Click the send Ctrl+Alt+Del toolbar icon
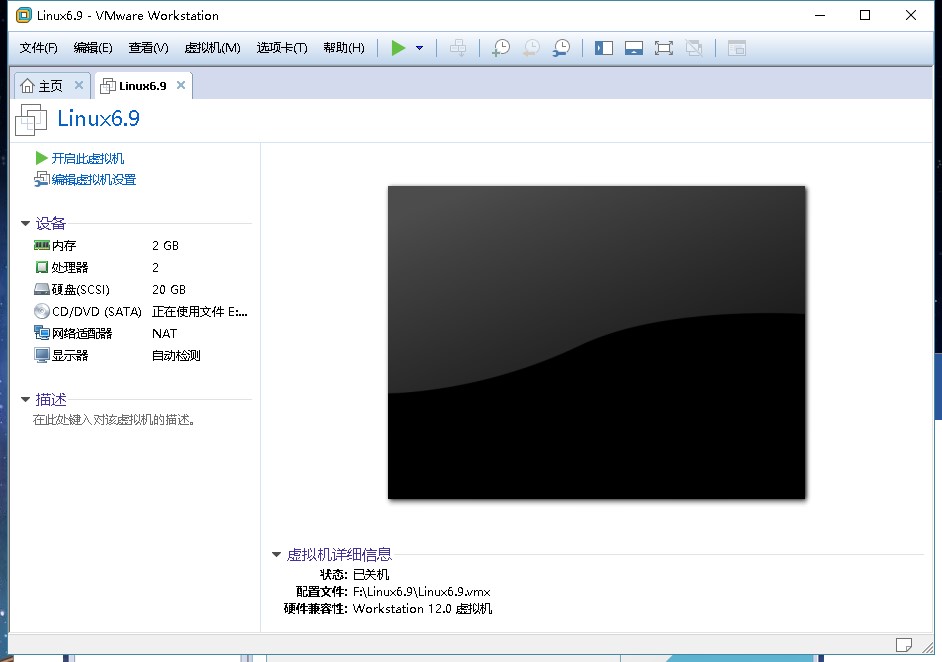The width and height of the screenshot is (942, 662). [458, 48]
